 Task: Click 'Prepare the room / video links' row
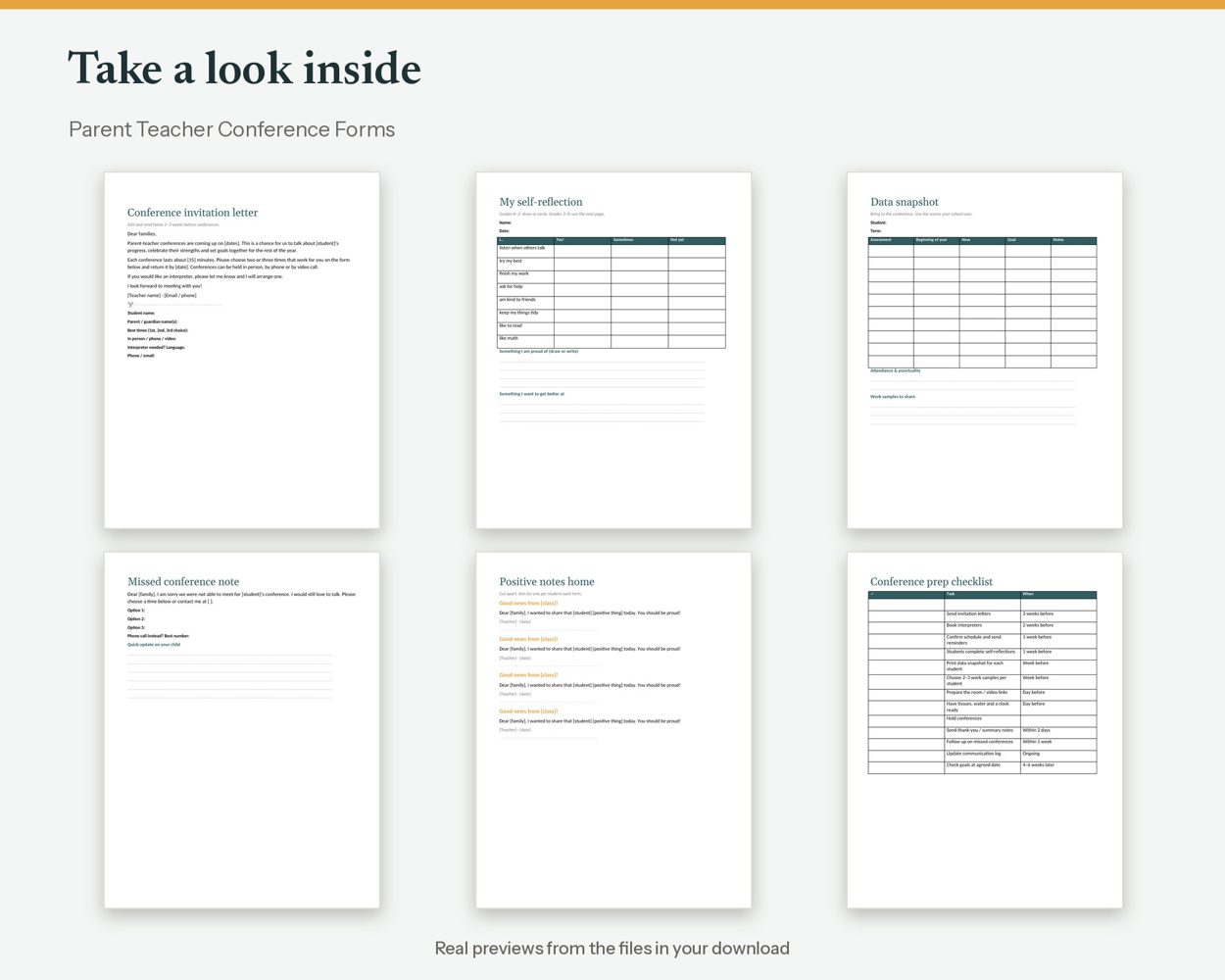pyautogui.click(x=982, y=694)
